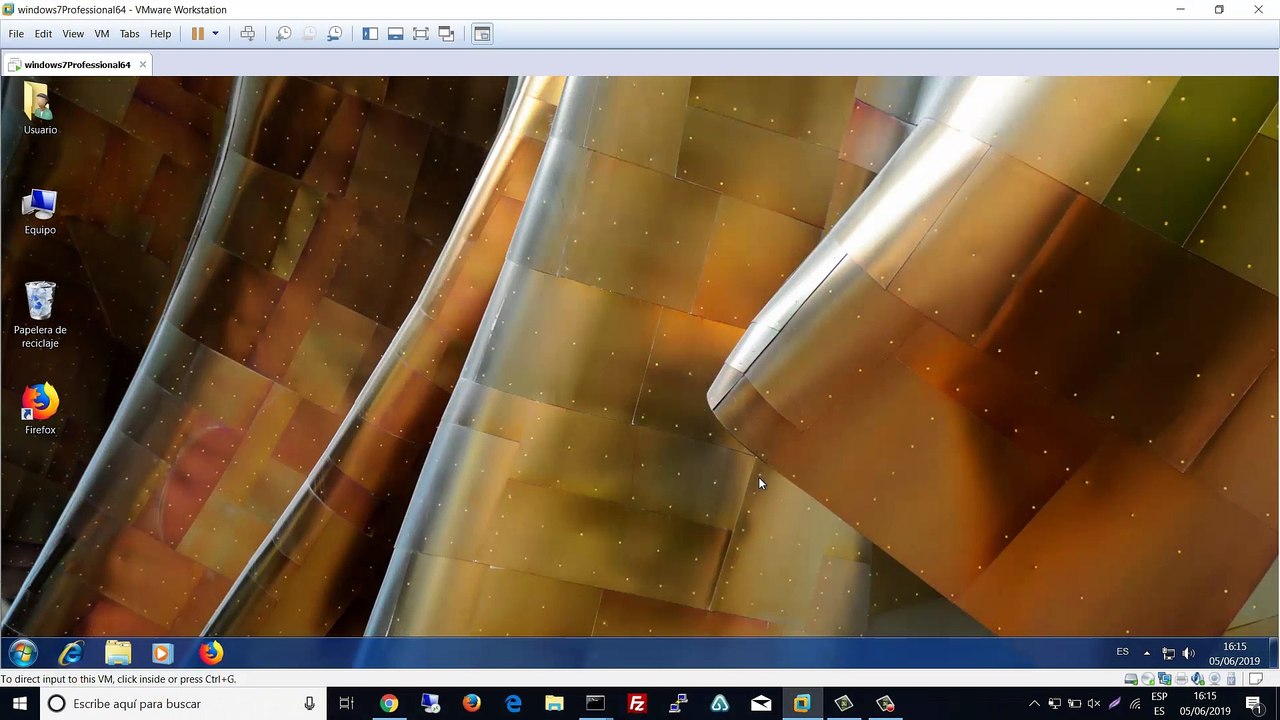The height and width of the screenshot is (720, 1280).
Task: Click the VMware Workstation taskbar icon
Action: [802, 704]
